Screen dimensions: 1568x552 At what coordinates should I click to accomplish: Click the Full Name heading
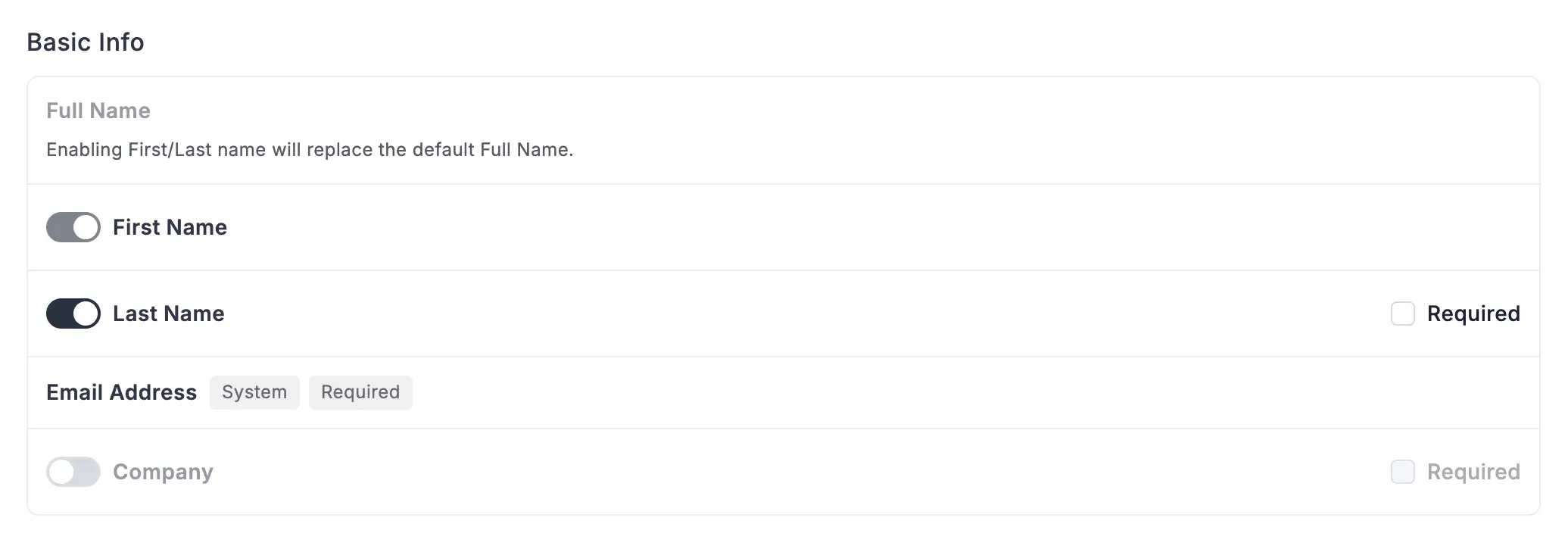[98, 111]
